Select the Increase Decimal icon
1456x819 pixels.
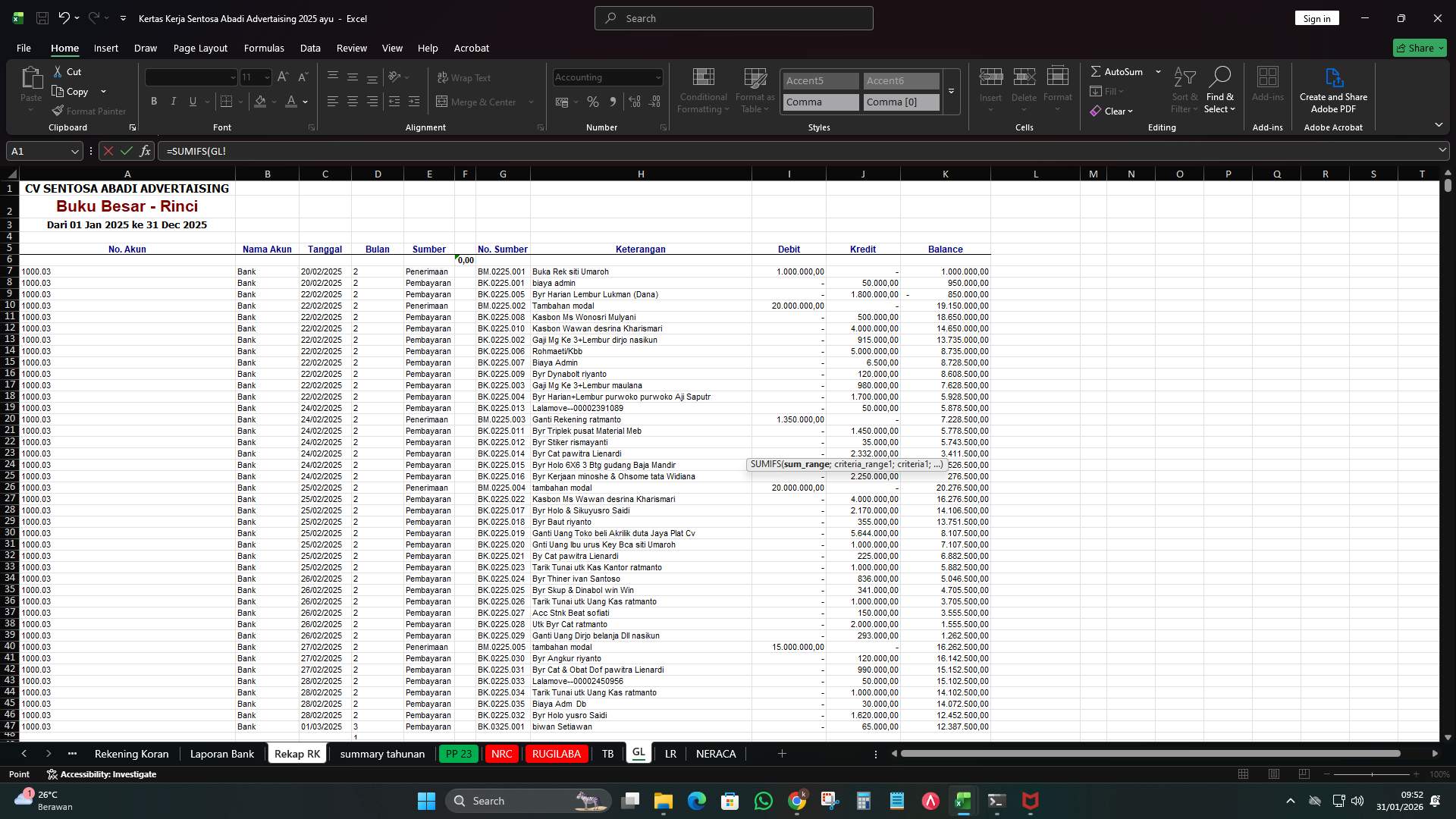pyautogui.click(x=635, y=102)
